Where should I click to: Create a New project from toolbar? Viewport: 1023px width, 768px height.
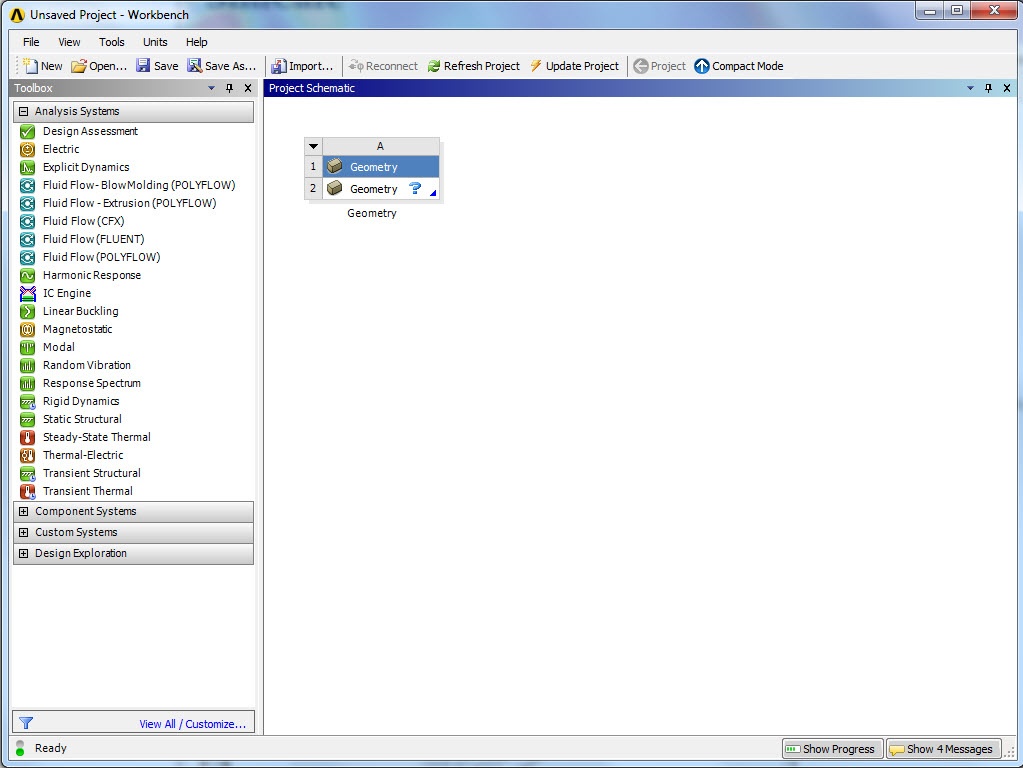[x=43, y=66]
